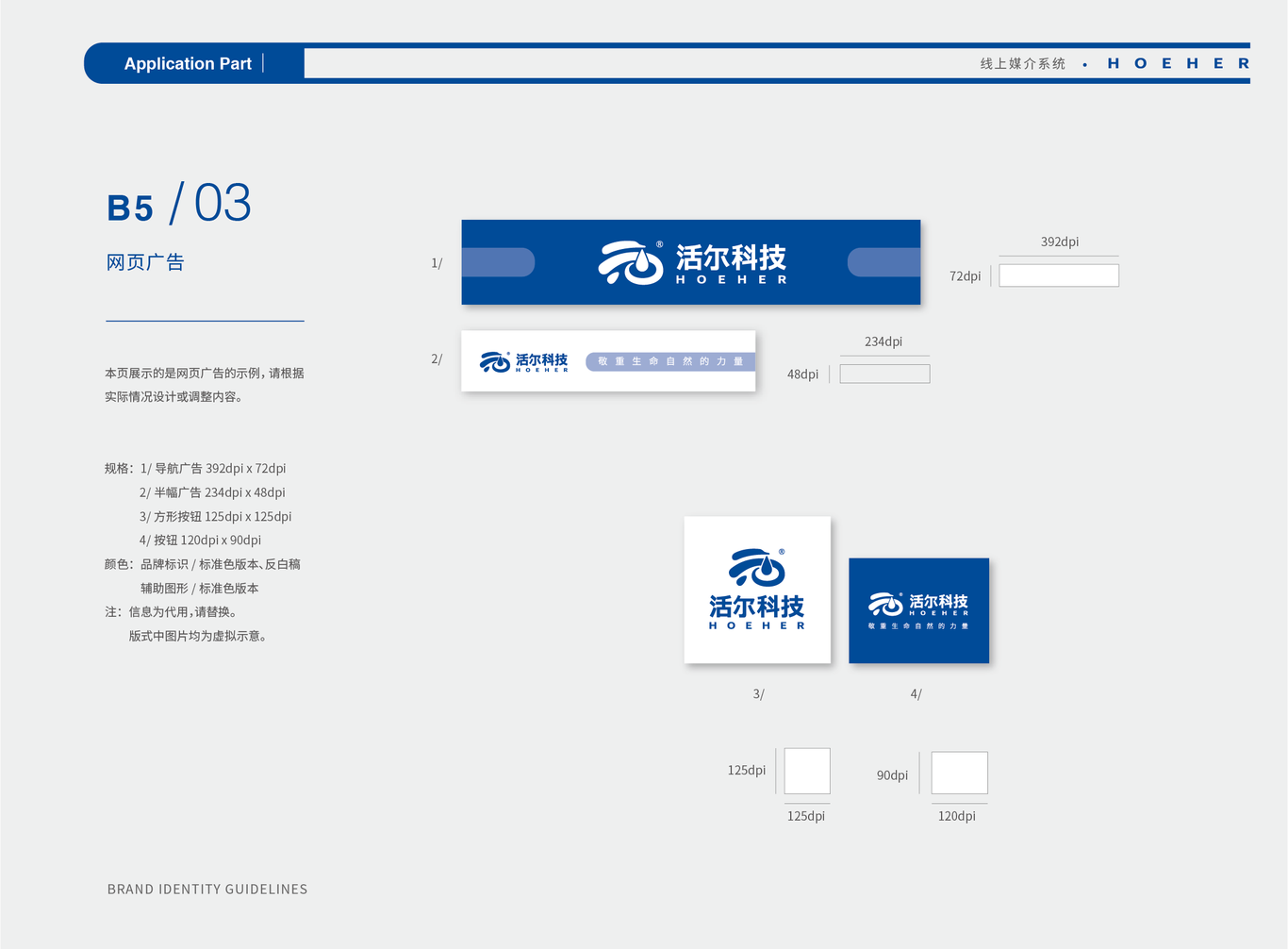
Task: Click the logo icon inside navigation banner
Action: tap(631, 262)
